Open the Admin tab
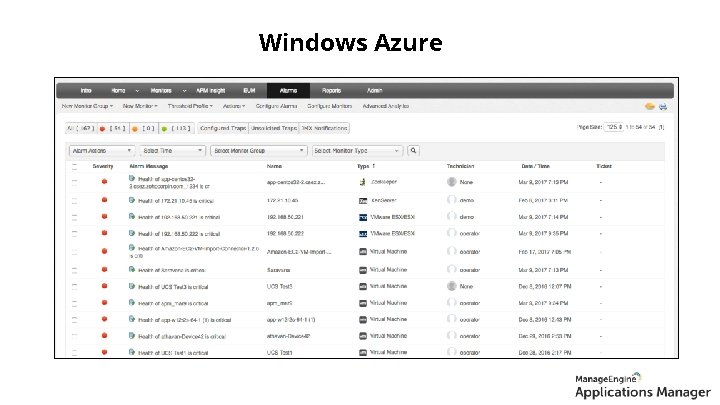720x405 pixels. coord(374,90)
